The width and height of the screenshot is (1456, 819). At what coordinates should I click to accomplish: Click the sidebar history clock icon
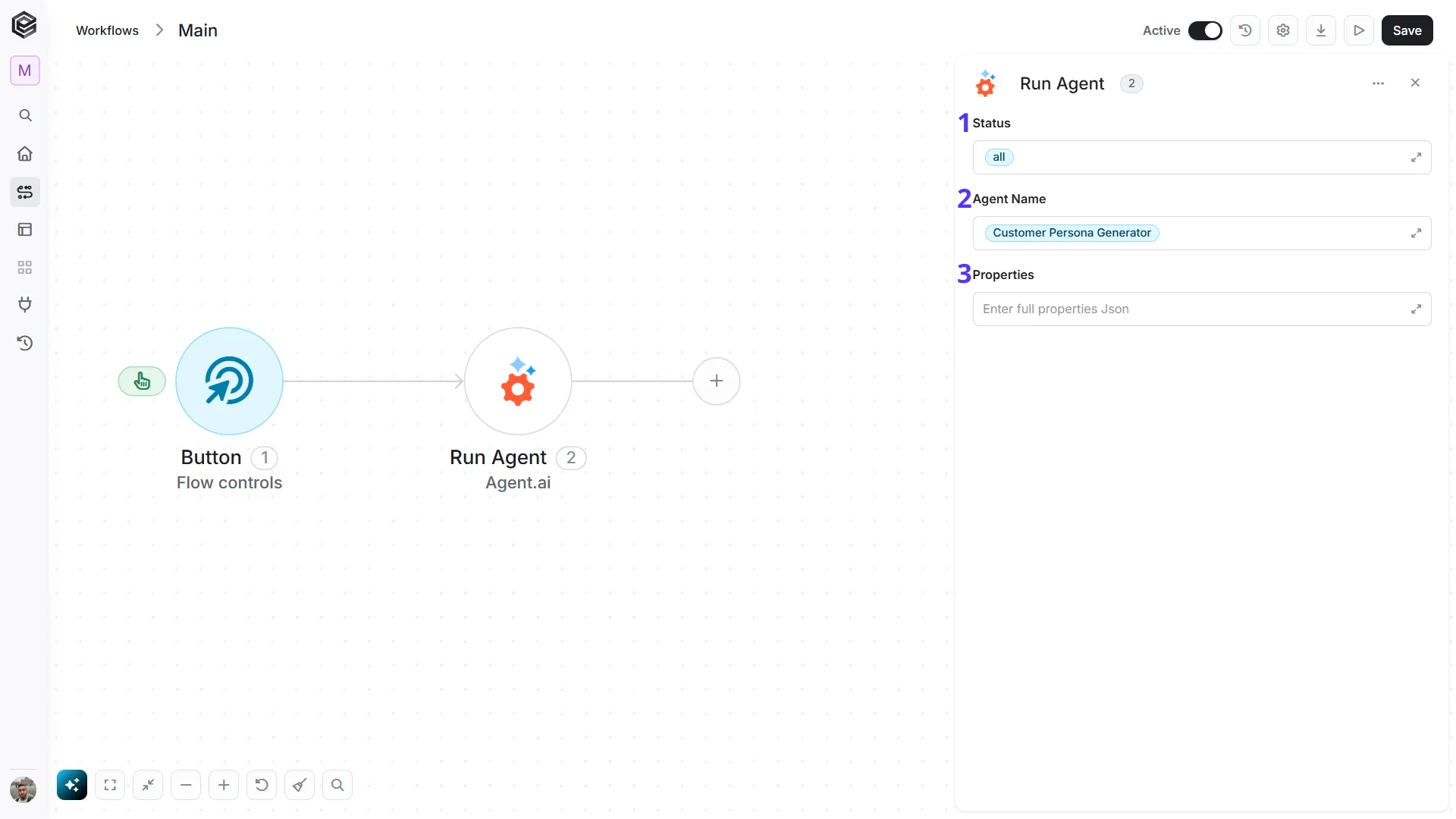[25, 344]
